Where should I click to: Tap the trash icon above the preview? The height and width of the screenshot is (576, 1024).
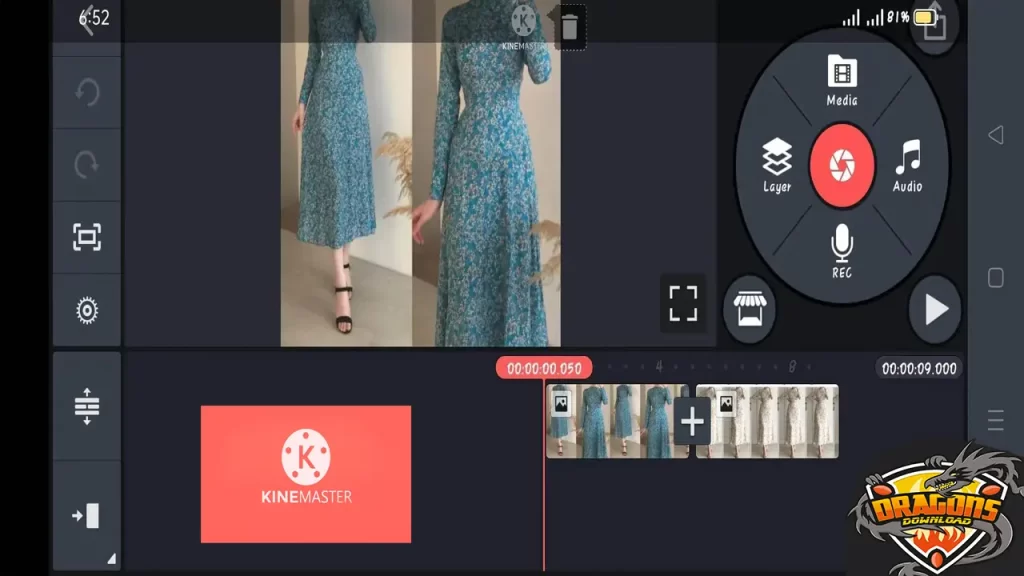[x=570, y=27]
